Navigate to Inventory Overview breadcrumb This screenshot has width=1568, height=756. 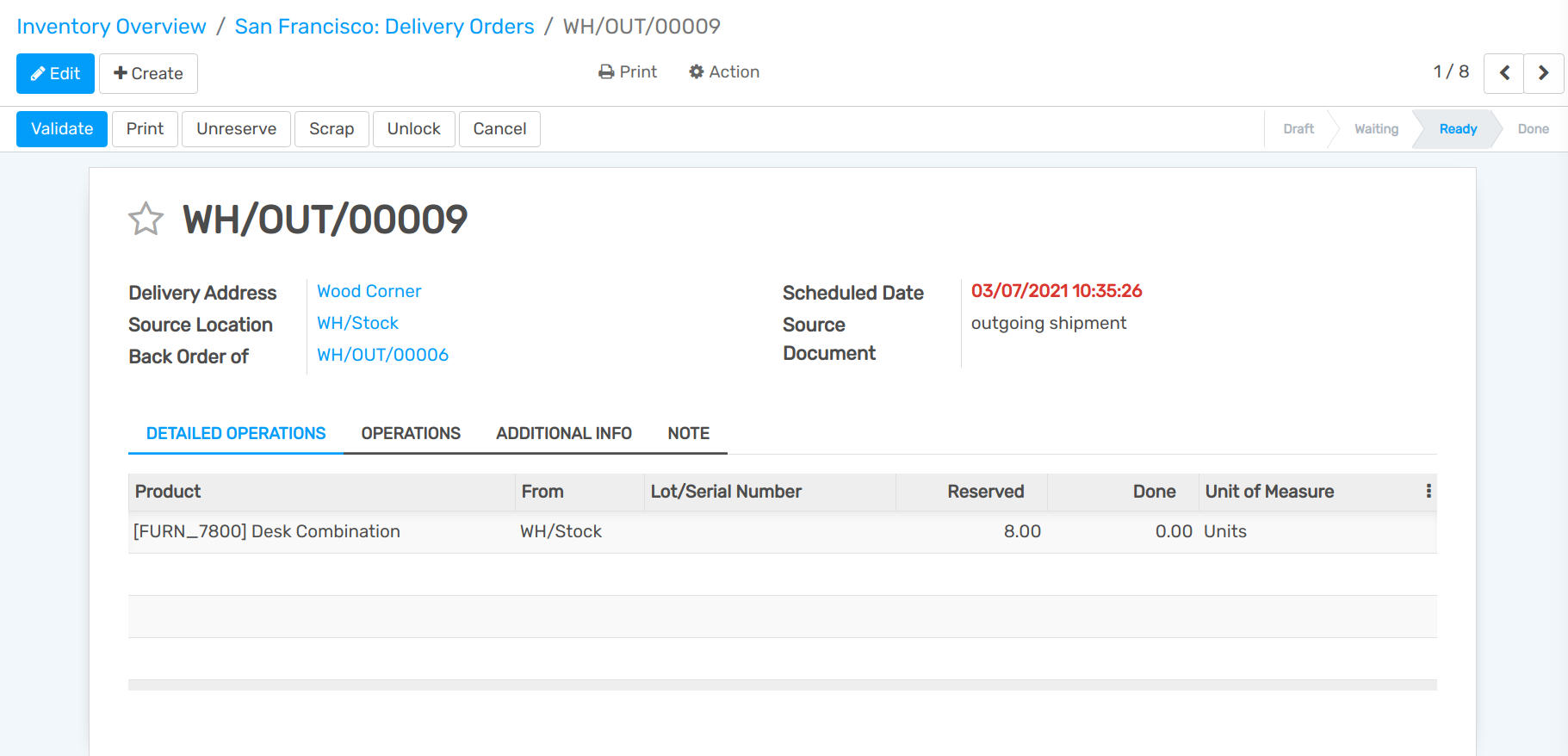pos(111,27)
